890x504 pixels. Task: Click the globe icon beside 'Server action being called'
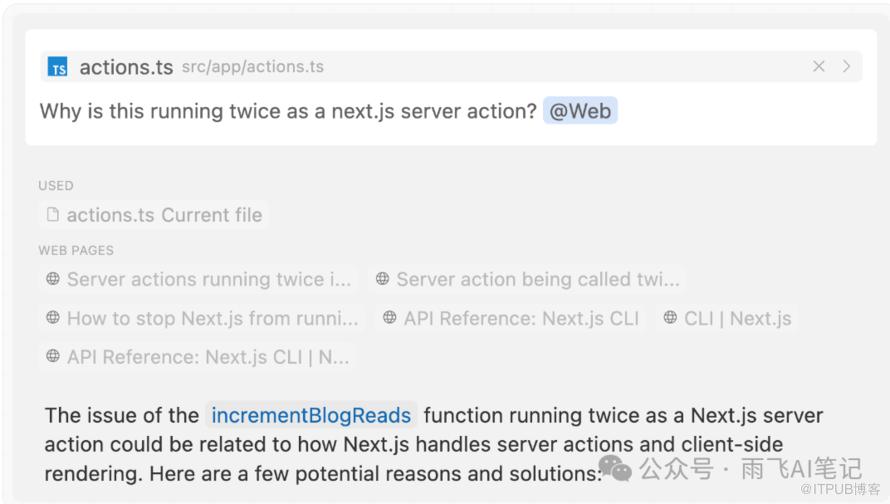pyautogui.click(x=383, y=279)
